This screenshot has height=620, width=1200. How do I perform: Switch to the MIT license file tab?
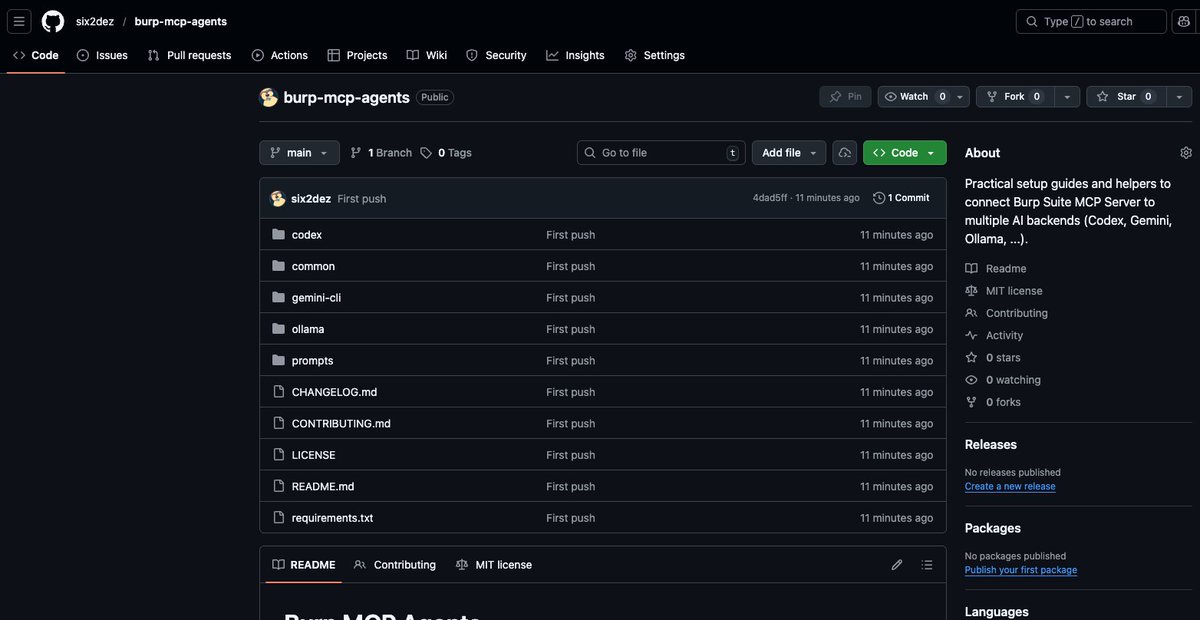pyautogui.click(x=494, y=565)
